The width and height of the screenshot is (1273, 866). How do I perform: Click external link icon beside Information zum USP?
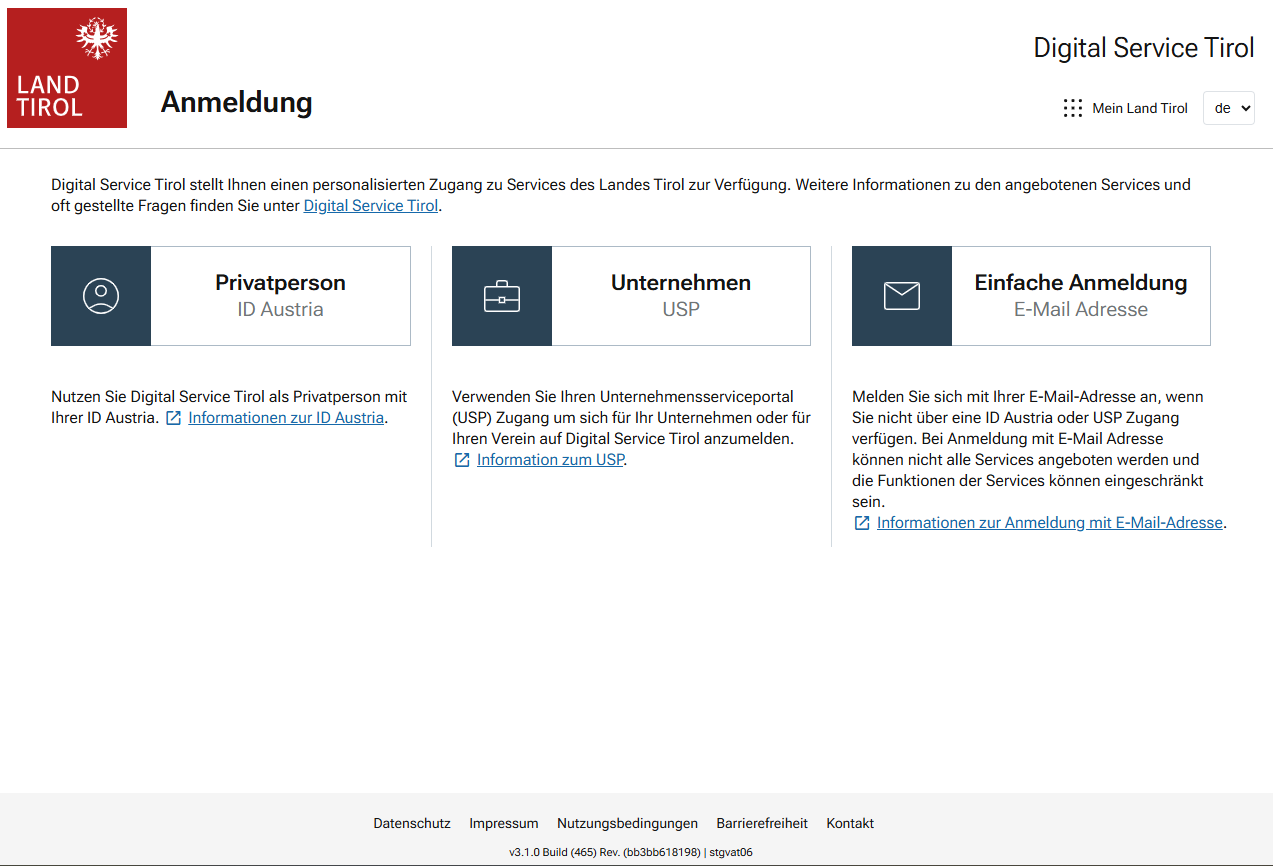(462, 460)
